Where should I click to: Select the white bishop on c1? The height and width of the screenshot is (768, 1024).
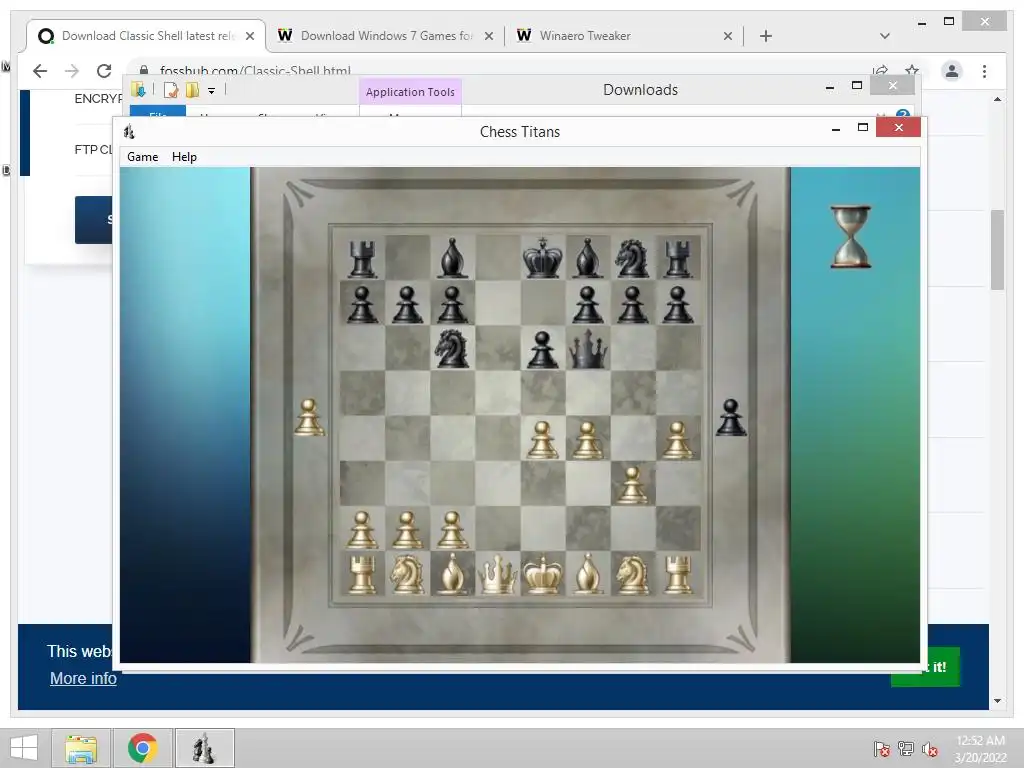tap(452, 574)
